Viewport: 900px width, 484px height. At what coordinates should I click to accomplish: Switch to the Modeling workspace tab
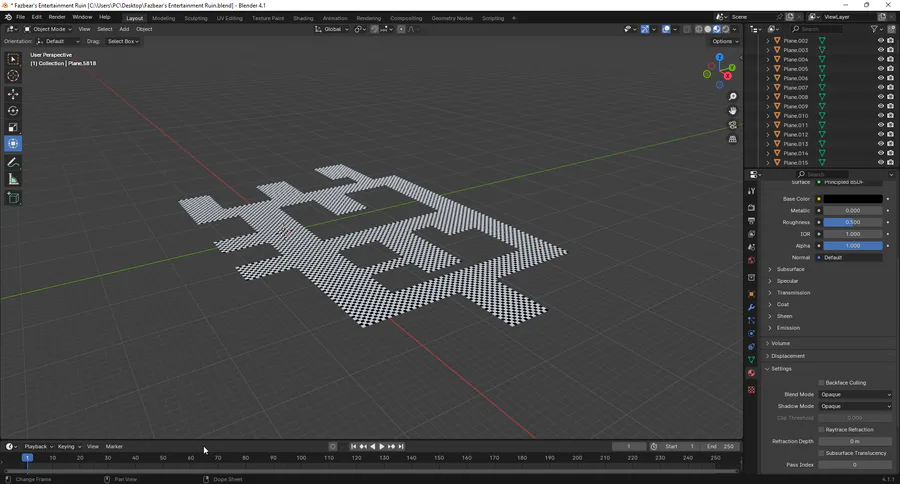[164, 18]
